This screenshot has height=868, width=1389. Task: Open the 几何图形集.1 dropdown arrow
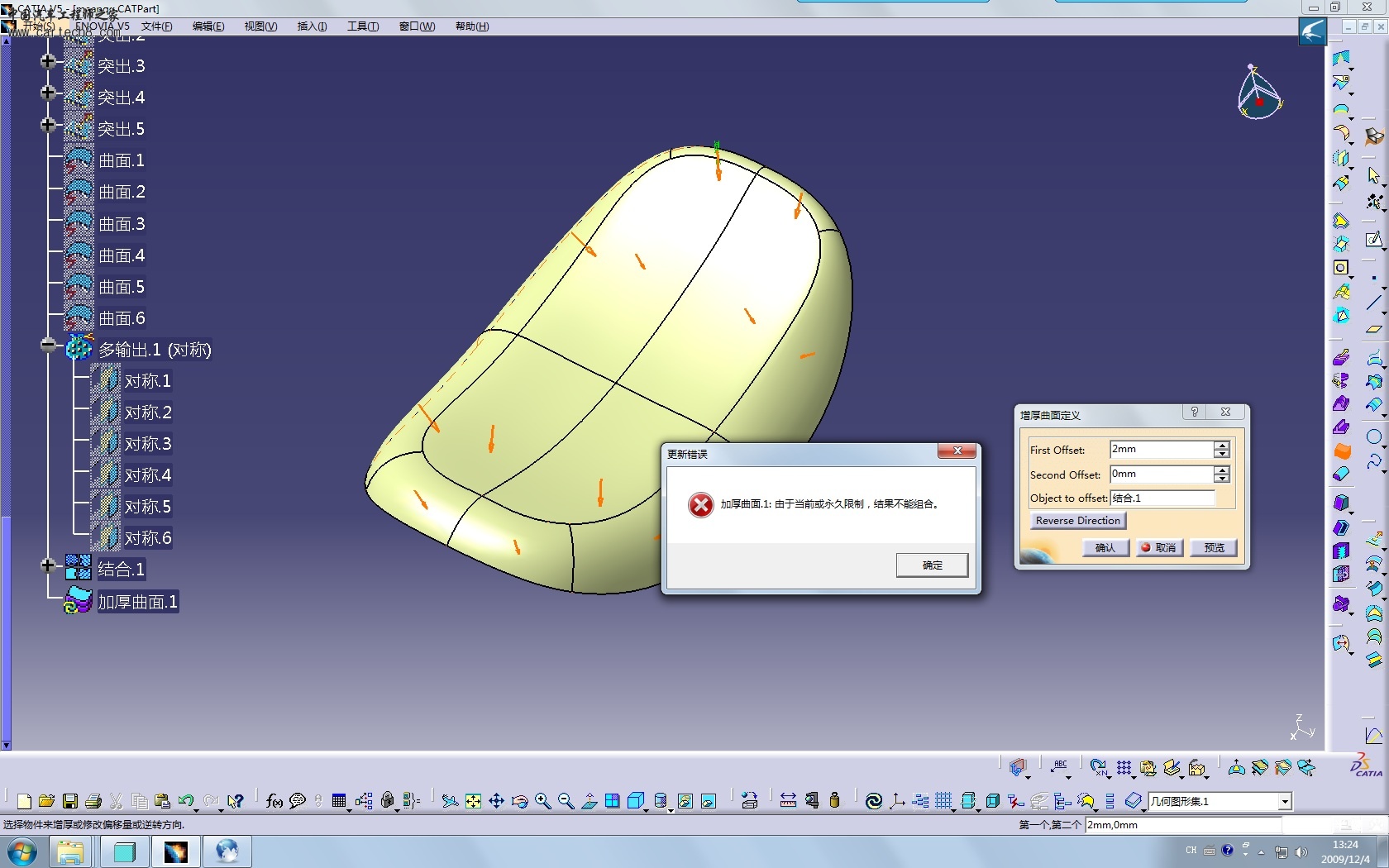1285,801
